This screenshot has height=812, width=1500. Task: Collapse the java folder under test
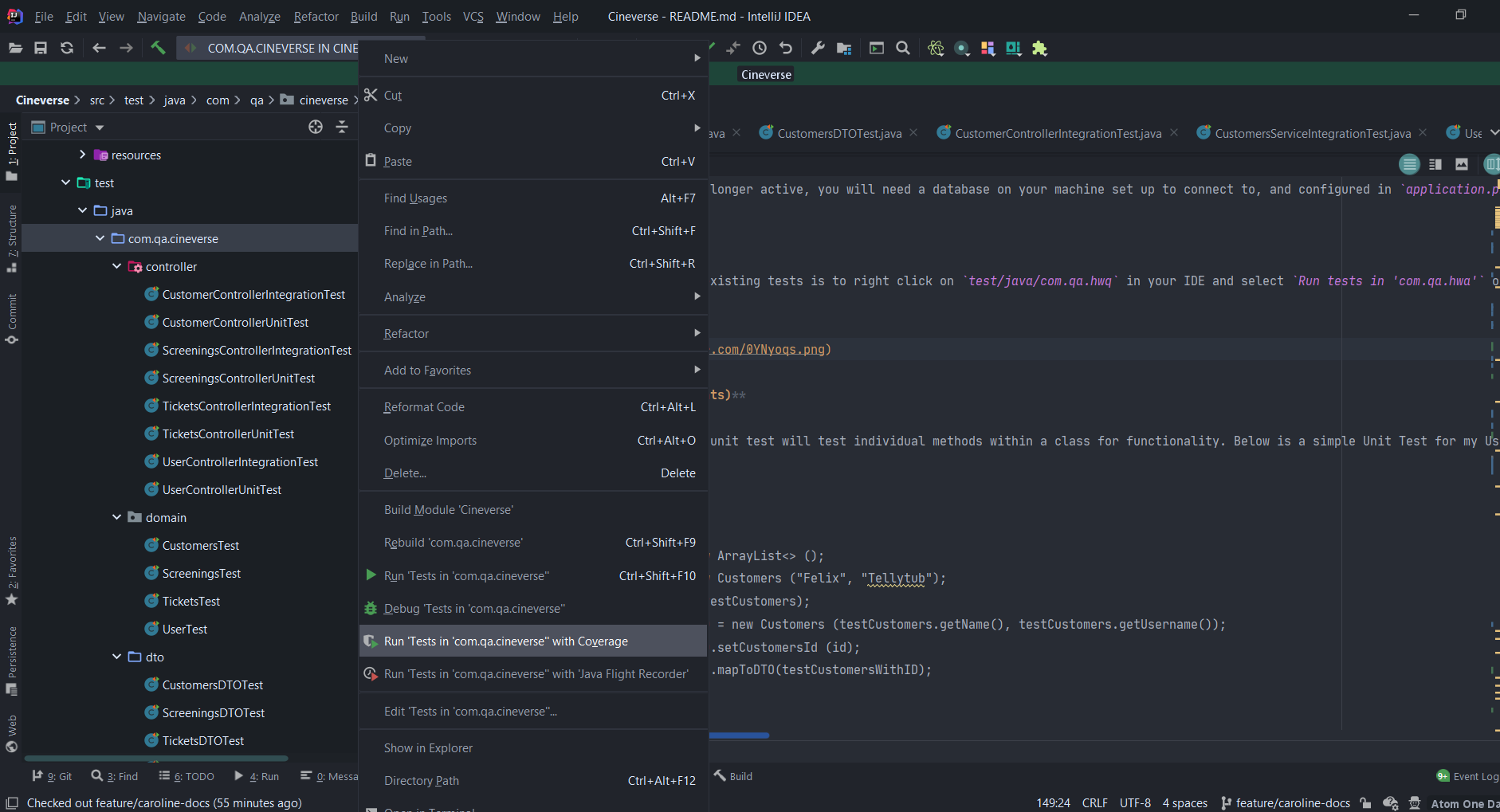point(82,210)
